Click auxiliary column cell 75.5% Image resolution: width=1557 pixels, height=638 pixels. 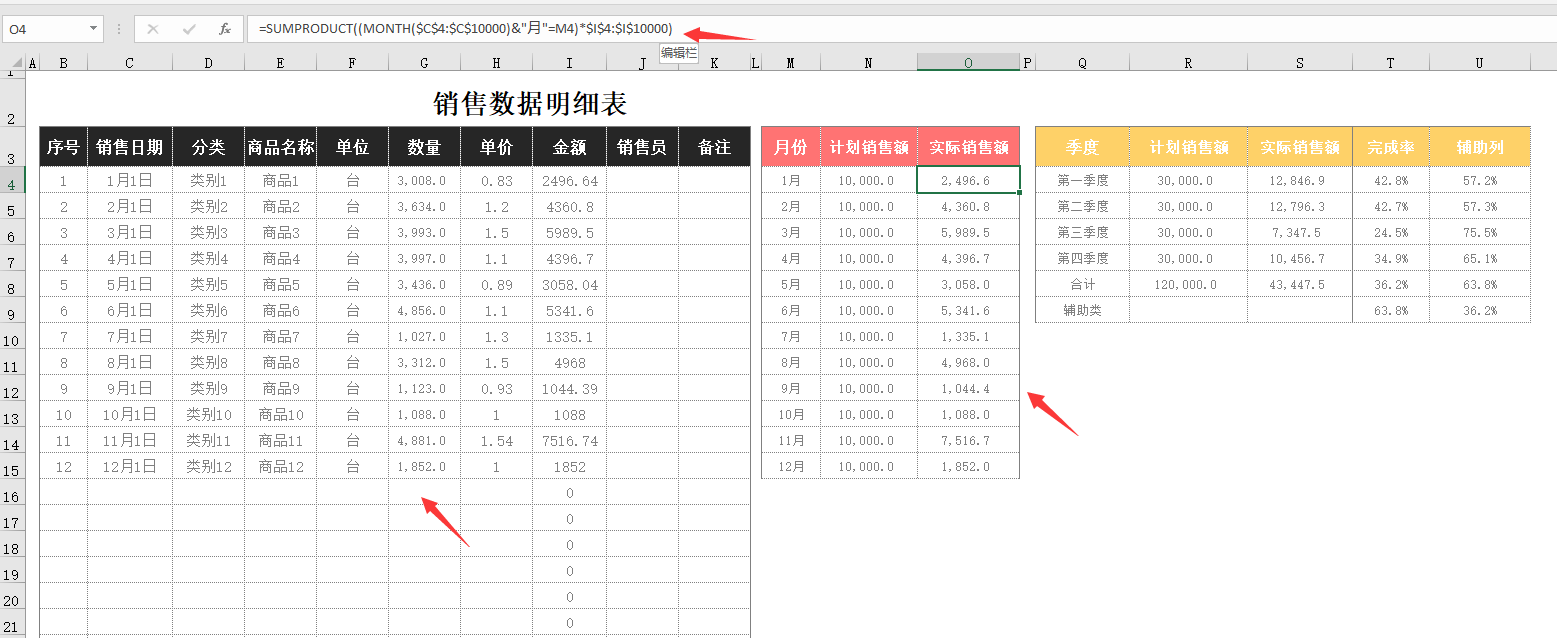[1480, 232]
